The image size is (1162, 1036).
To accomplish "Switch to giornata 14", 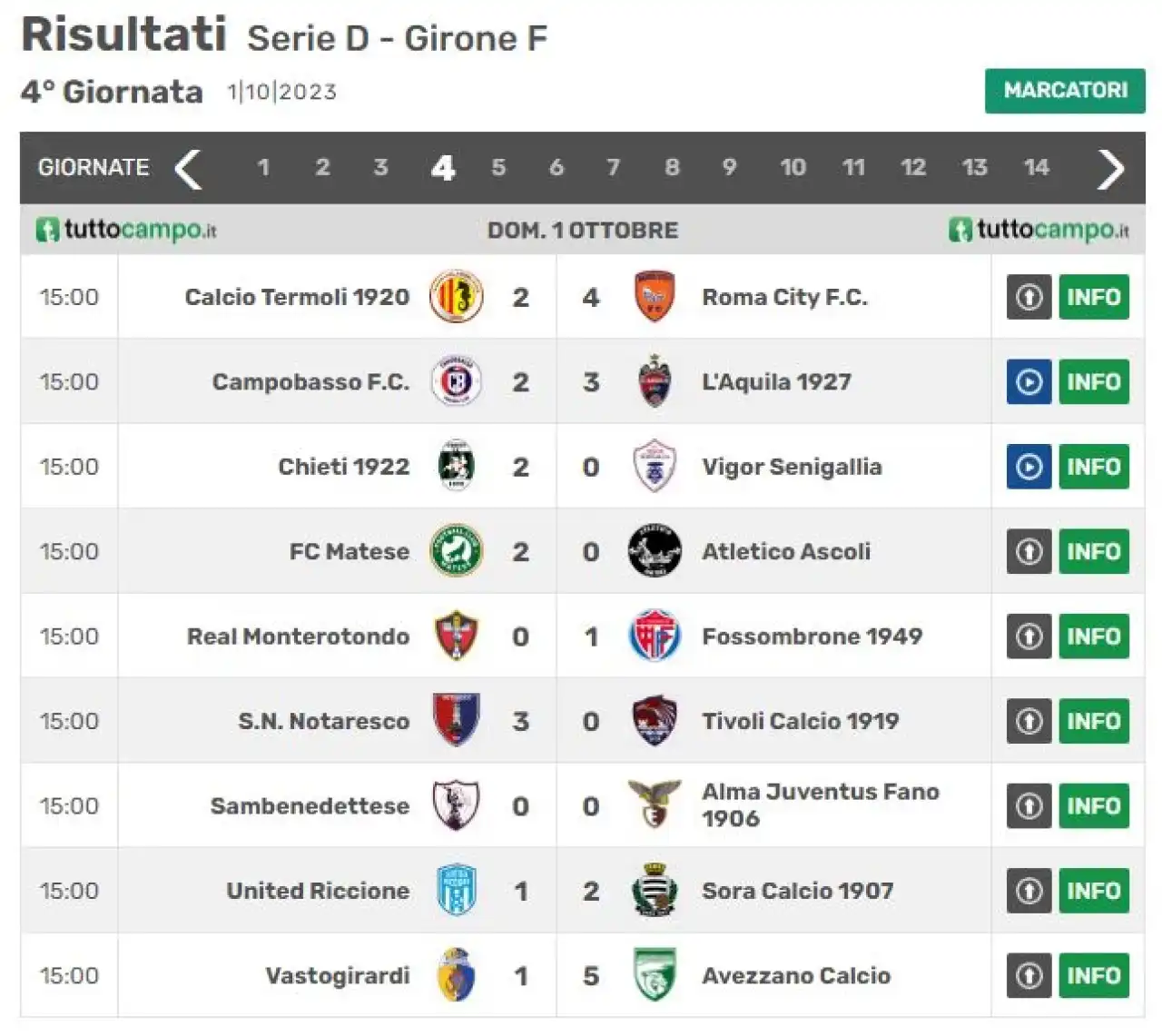I will pos(1036,167).
